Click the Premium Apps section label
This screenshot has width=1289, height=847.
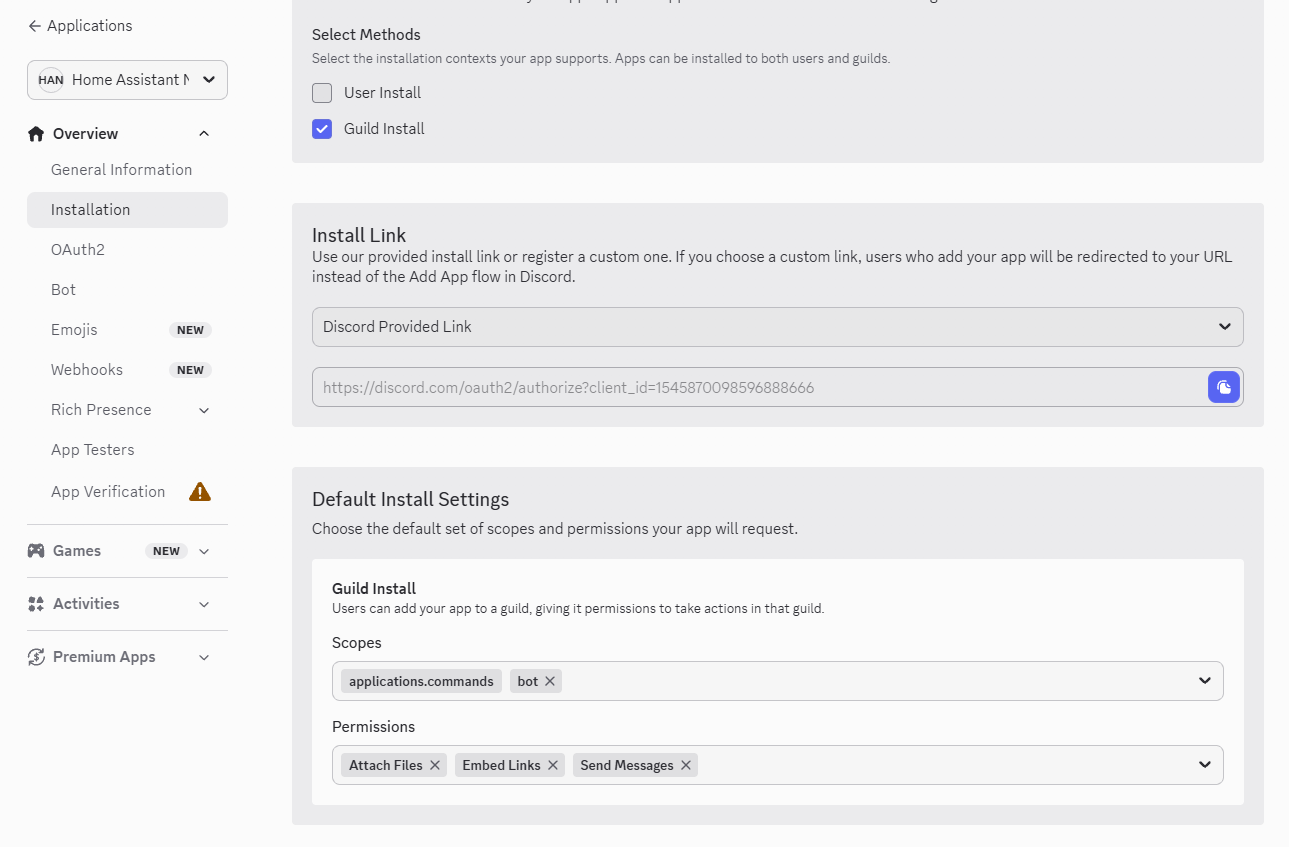pos(104,657)
